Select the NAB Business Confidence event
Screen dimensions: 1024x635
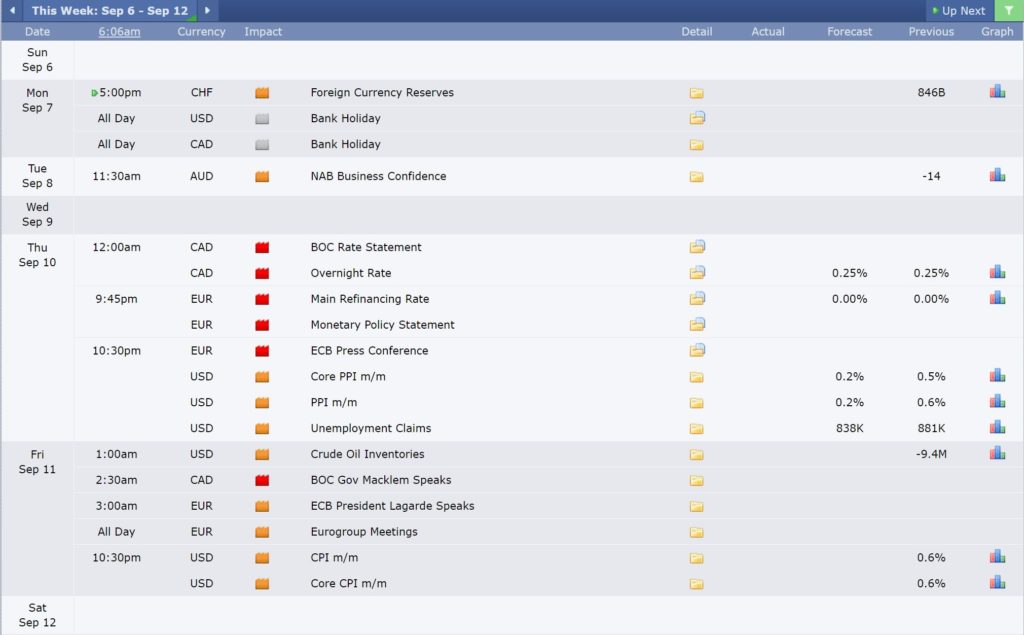point(378,176)
